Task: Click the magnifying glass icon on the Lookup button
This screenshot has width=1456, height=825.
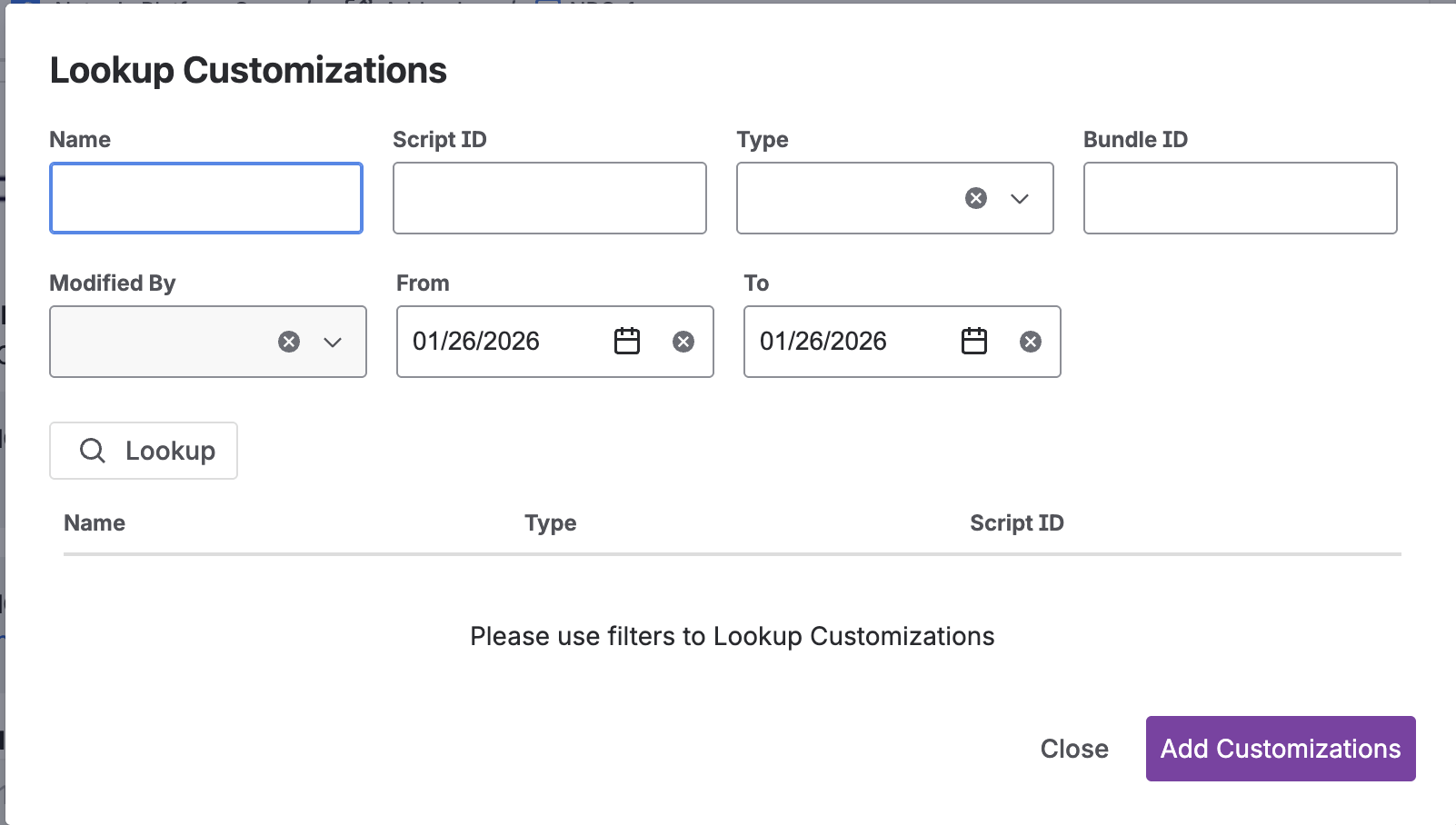Action: pyautogui.click(x=92, y=450)
